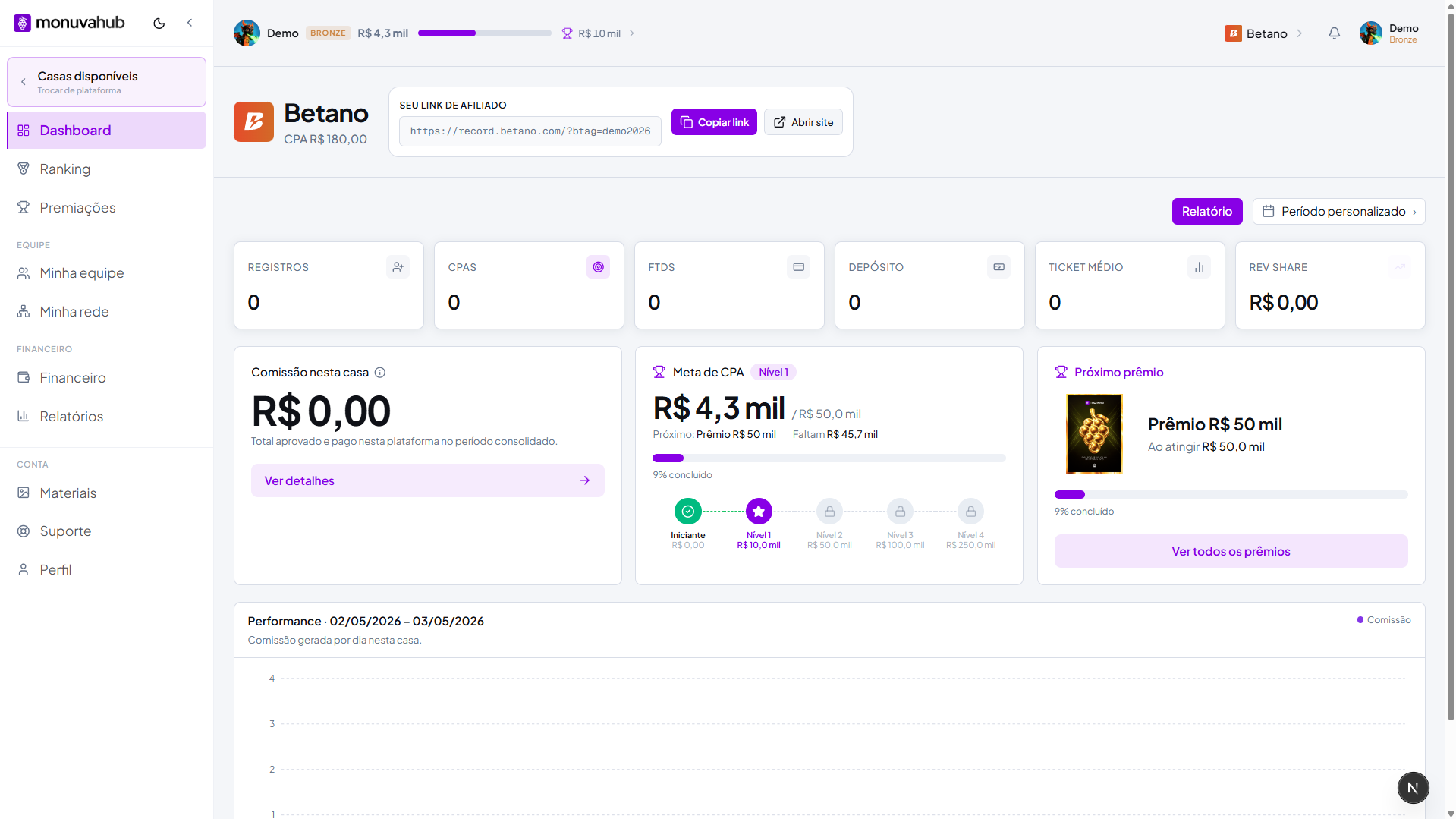Collapse the sidebar with the chevron

190,23
